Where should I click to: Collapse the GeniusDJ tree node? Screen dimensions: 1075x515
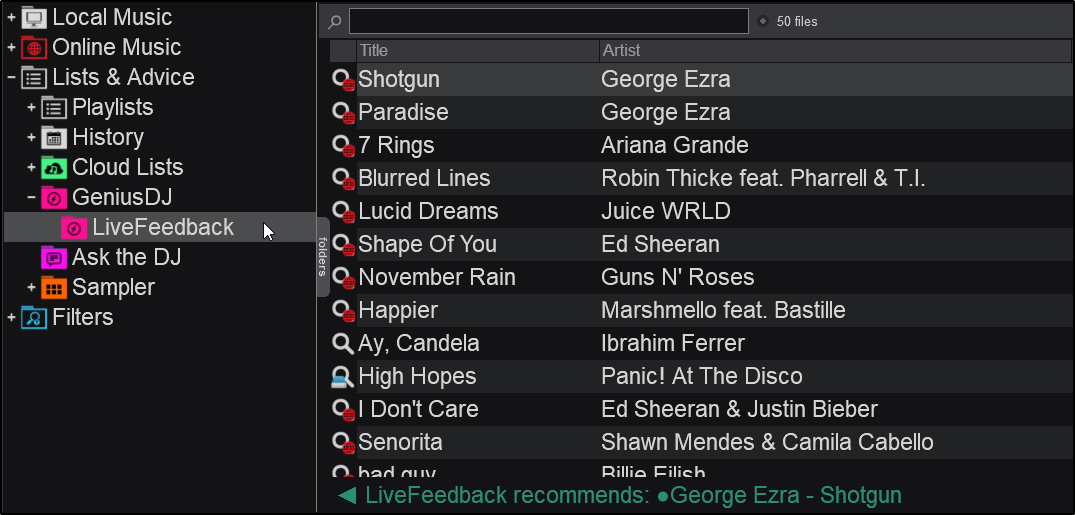(x=31, y=197)
